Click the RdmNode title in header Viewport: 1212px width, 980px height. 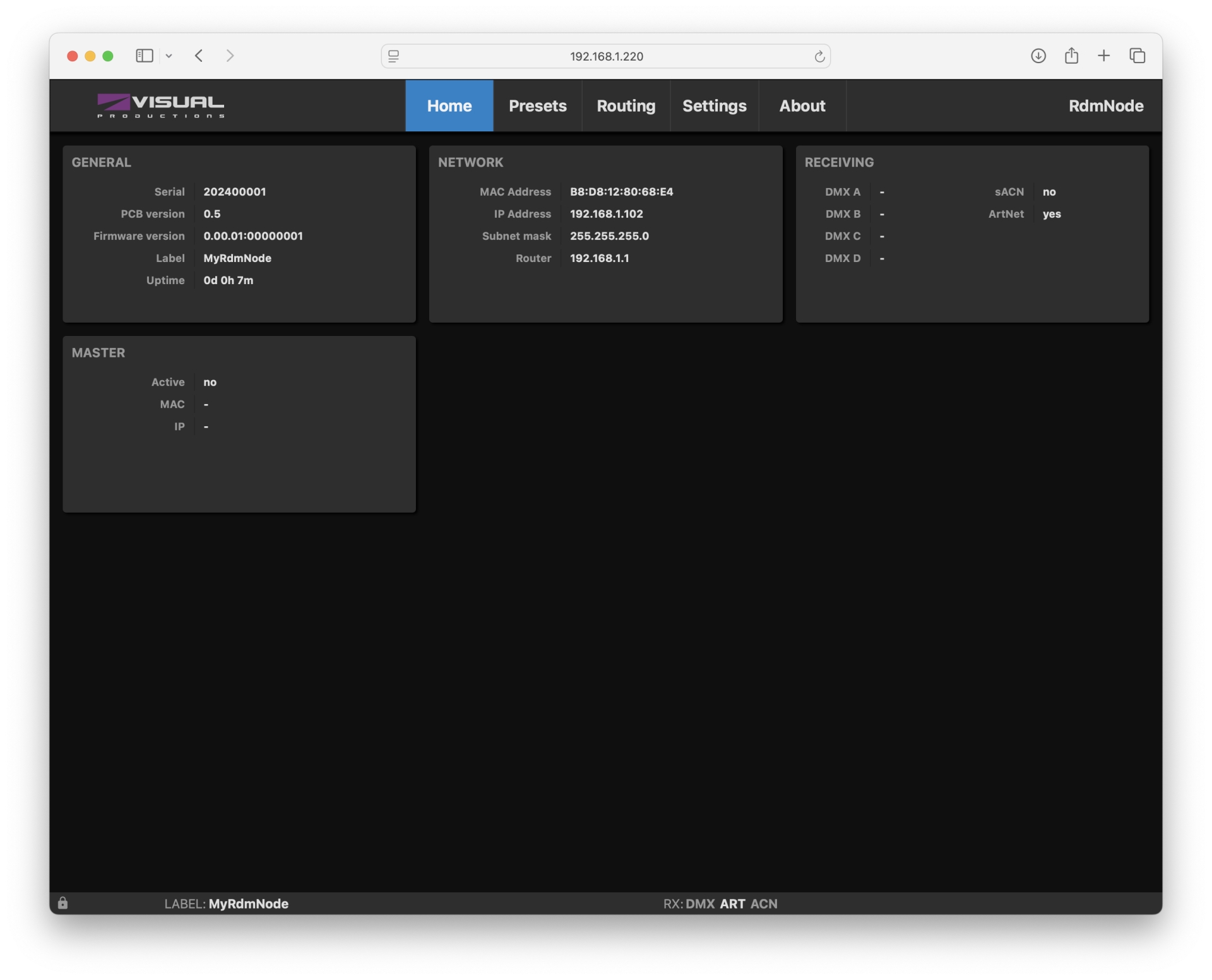click(x=1106, y=105)
